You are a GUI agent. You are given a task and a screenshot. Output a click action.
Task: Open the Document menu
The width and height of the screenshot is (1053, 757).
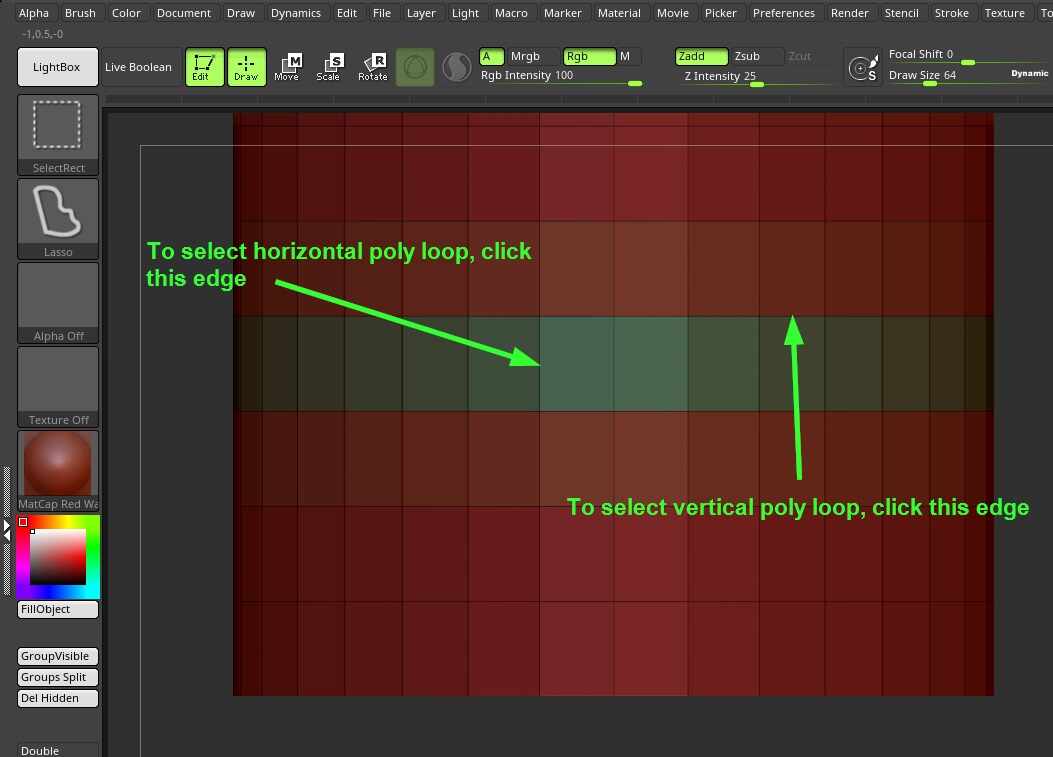183,13
